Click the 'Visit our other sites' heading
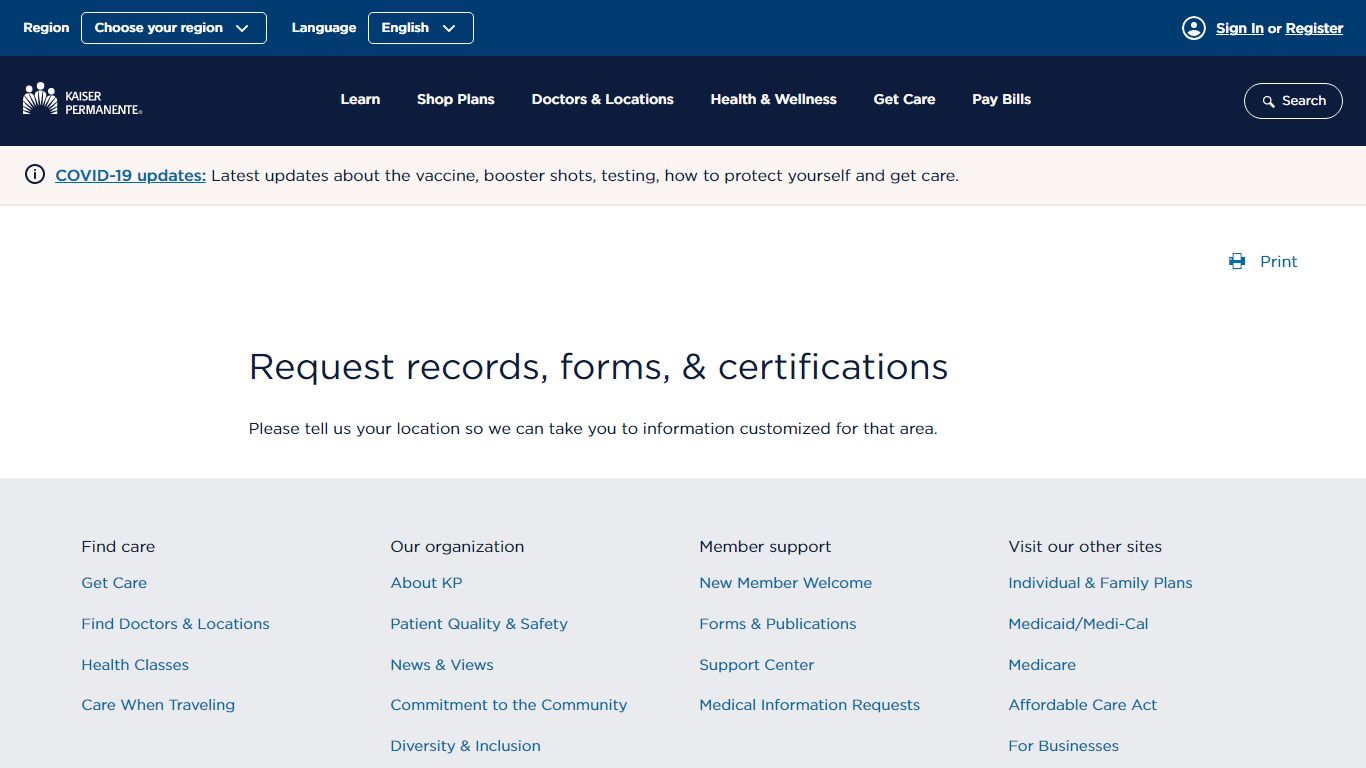Image resolution: width=1366 pixels, height=768 pixels. pyautogui.click(x=1085, y=547)
